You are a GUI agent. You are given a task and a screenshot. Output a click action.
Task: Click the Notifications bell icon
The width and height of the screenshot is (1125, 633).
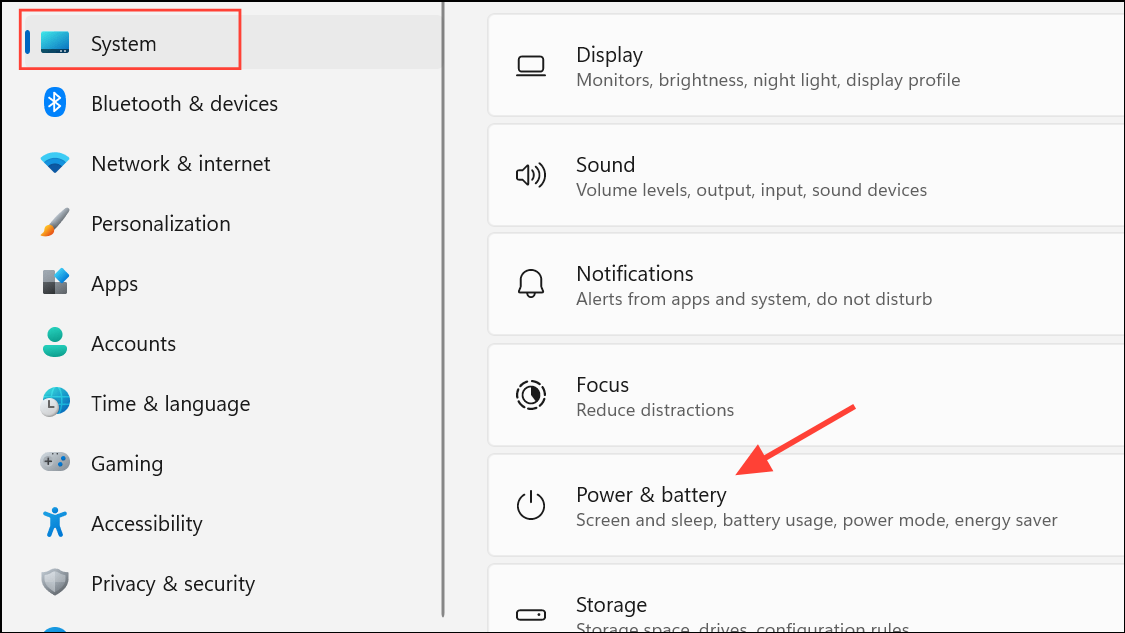[x=530, y=285]
